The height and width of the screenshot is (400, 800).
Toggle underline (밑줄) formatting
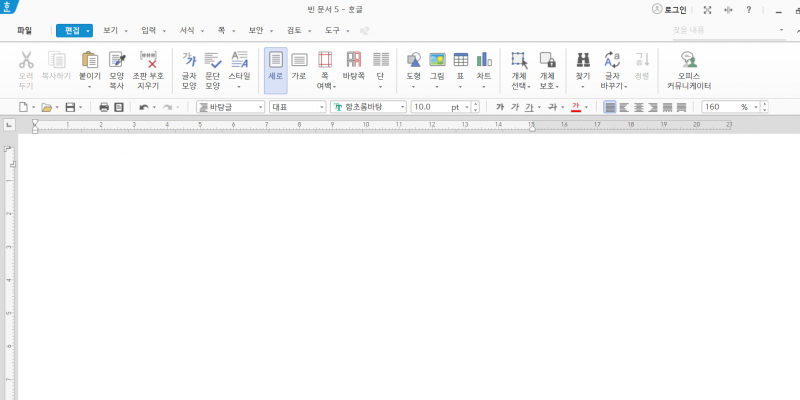coord(530,107)
